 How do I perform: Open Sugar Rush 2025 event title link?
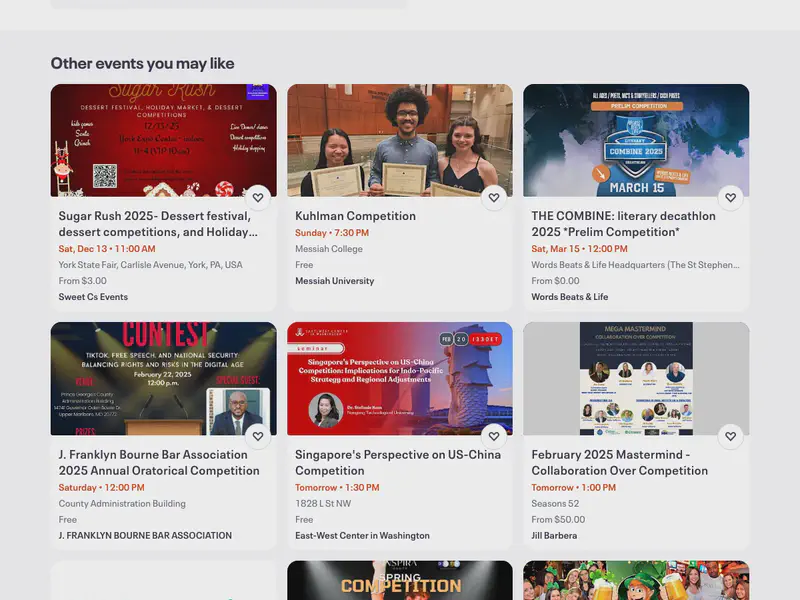(x=158, y=223)
